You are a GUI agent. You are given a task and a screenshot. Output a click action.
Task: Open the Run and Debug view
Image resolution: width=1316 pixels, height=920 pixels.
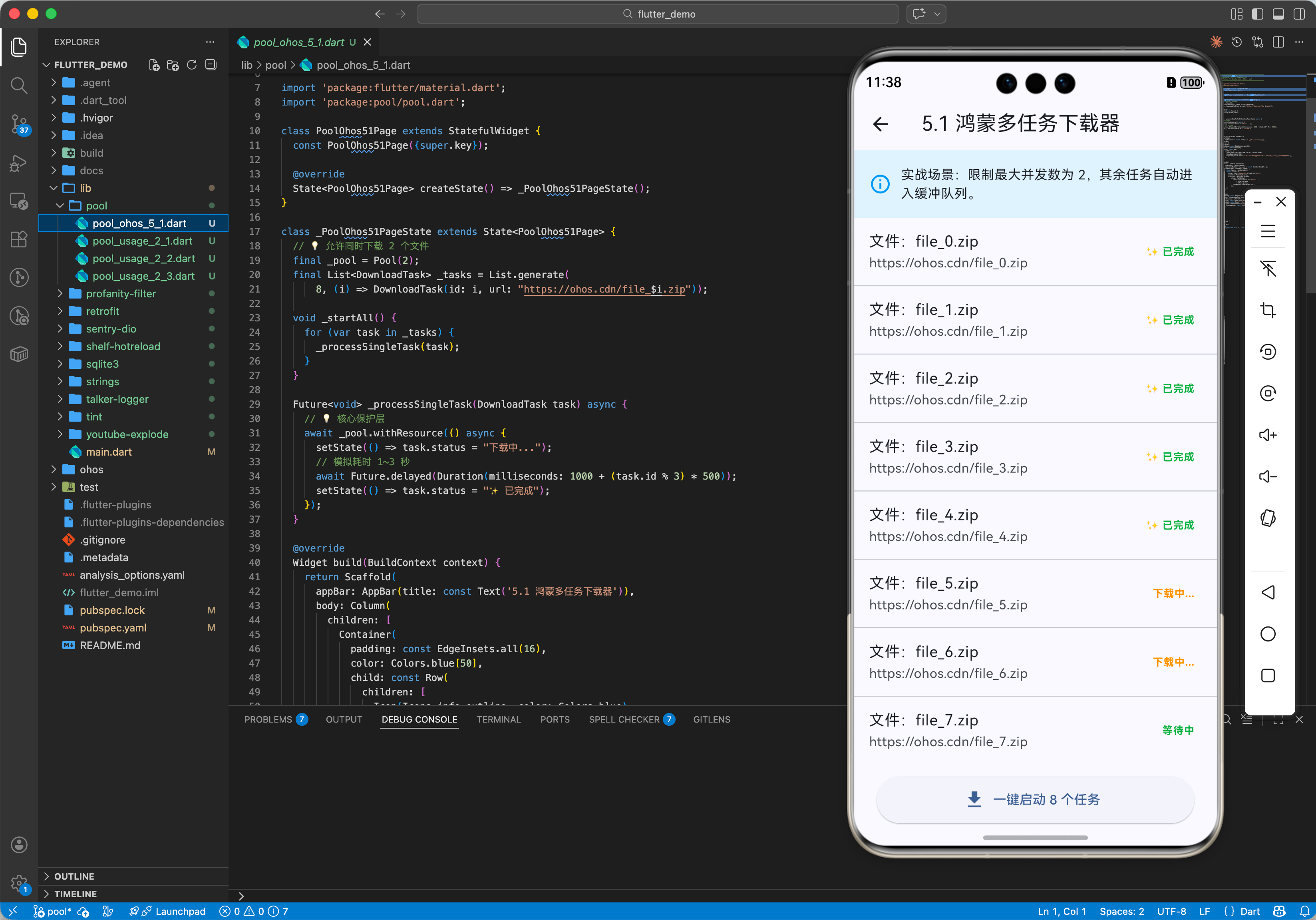click(x=19, y=163)
